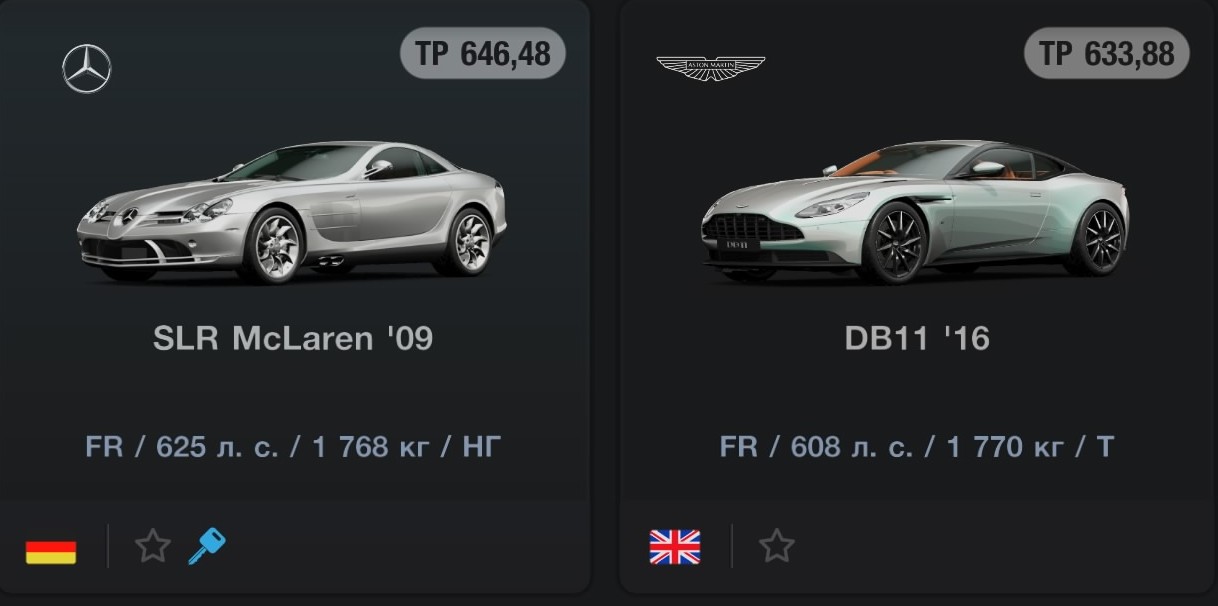
Task: Toggle favorite star for SLR McLaren
Action: pos(153,546)
